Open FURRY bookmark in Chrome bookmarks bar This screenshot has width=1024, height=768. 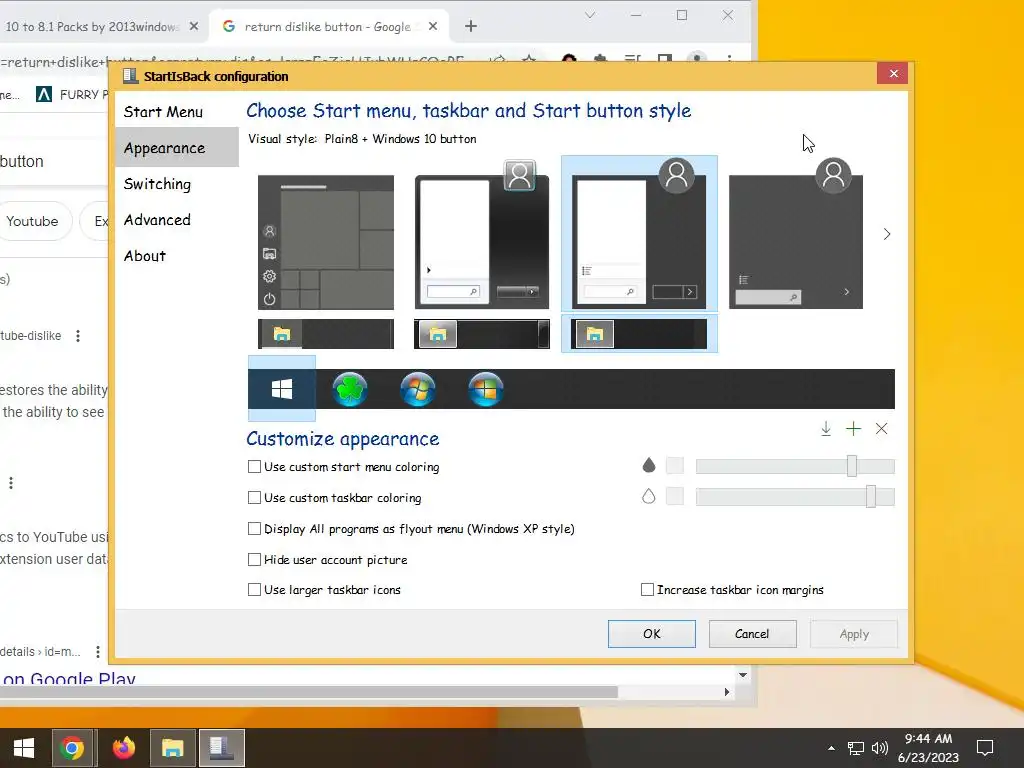pyautogui.click(x=72, y=95)
